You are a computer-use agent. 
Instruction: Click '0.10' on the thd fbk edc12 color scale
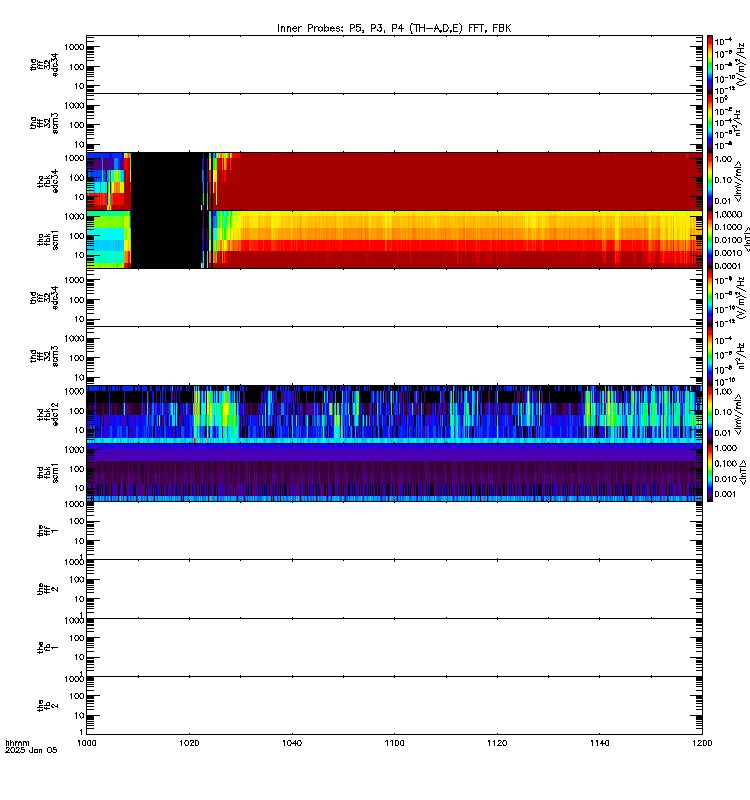[x=723, y=412]
